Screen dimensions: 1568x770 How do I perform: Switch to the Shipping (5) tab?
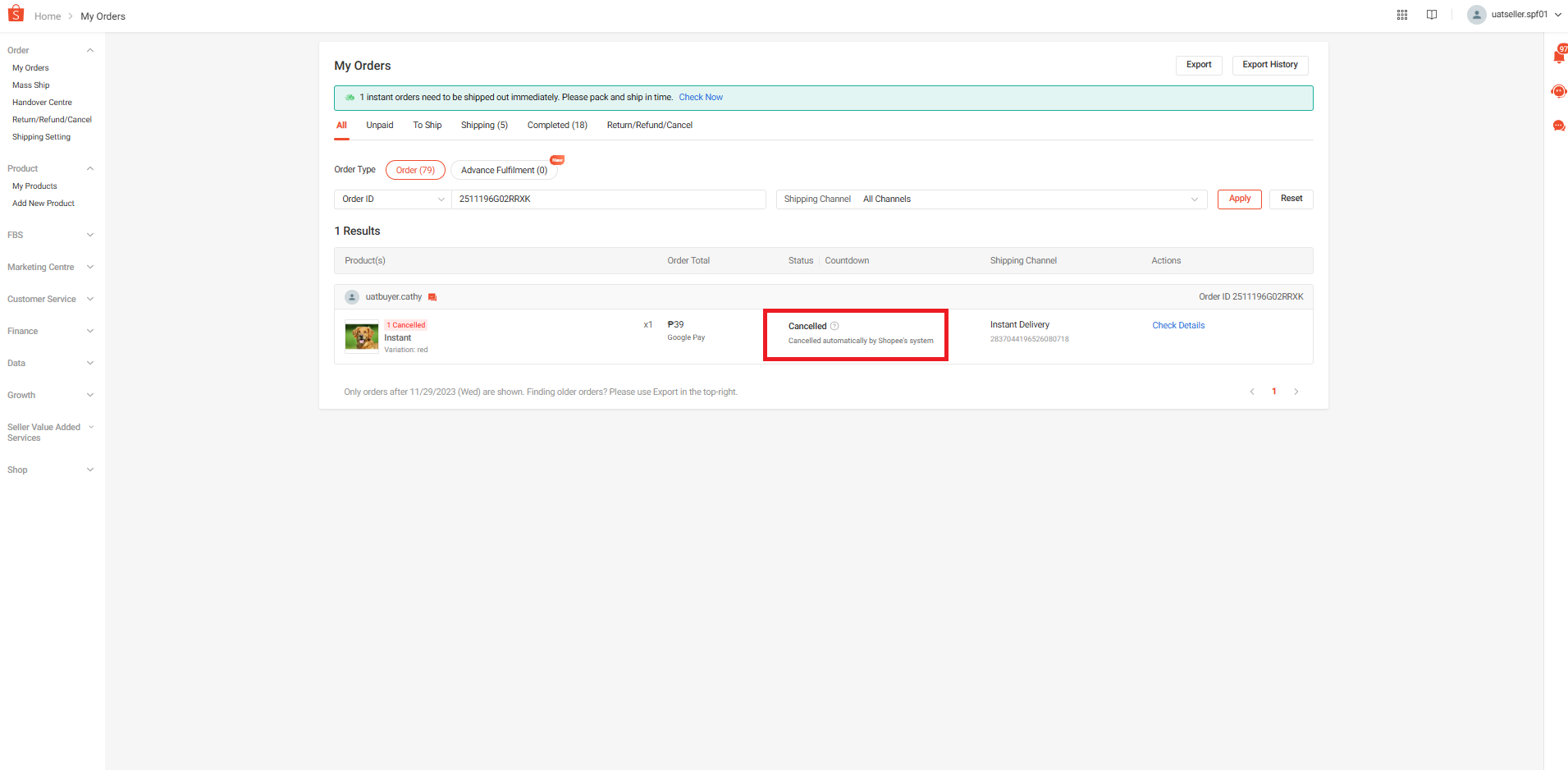point(484,126)
